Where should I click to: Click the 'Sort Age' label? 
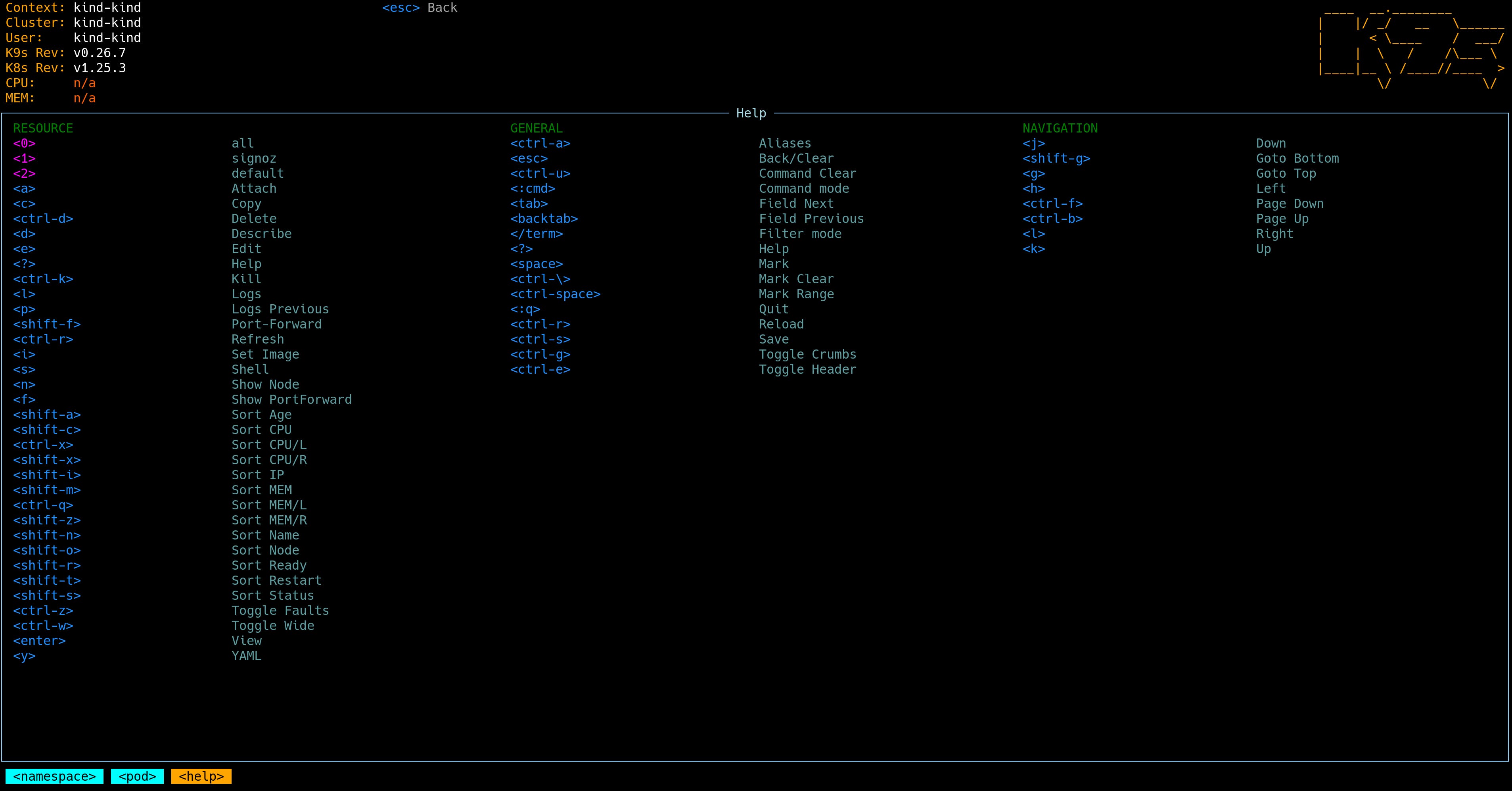tap(261, 415)
